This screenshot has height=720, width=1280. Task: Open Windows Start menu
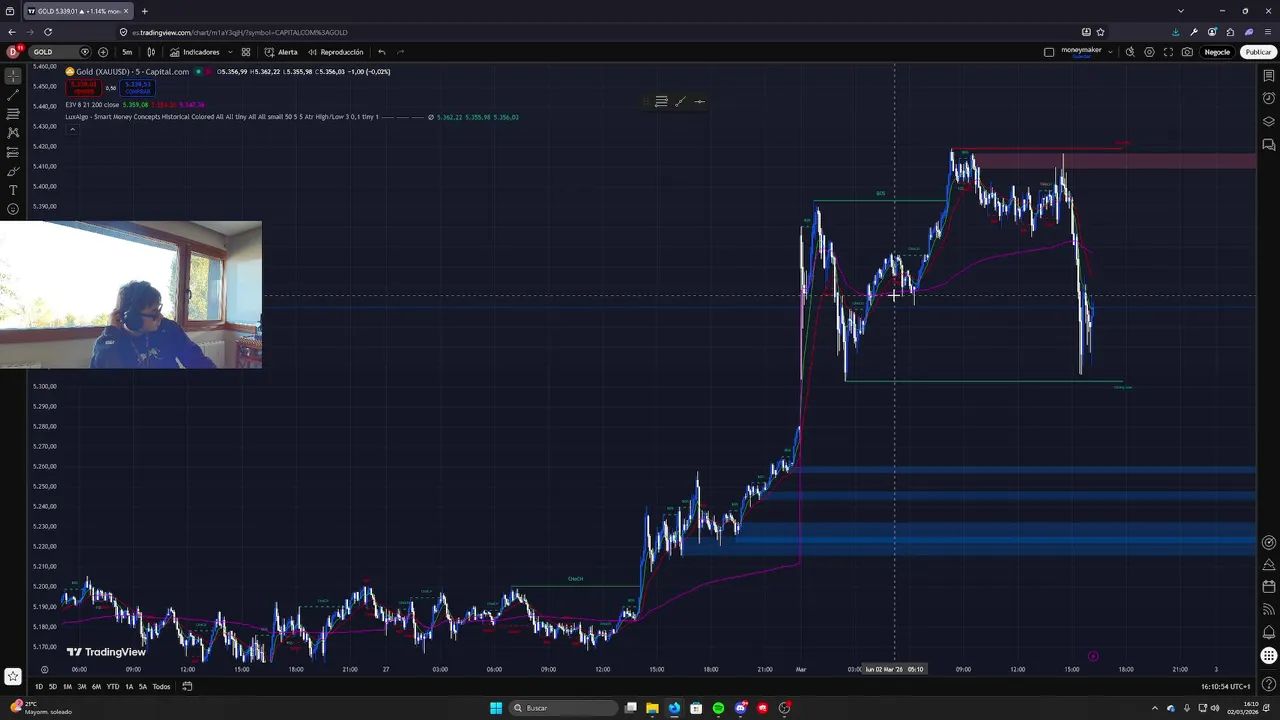pyautogui.click(x=496, y=708)
